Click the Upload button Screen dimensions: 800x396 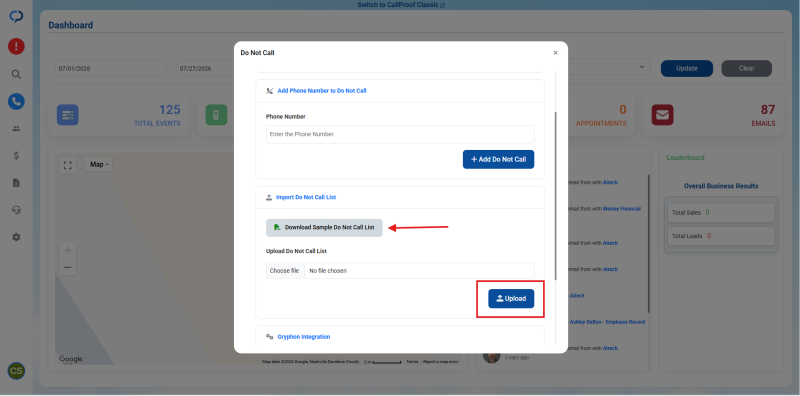[x=511, y=299]
